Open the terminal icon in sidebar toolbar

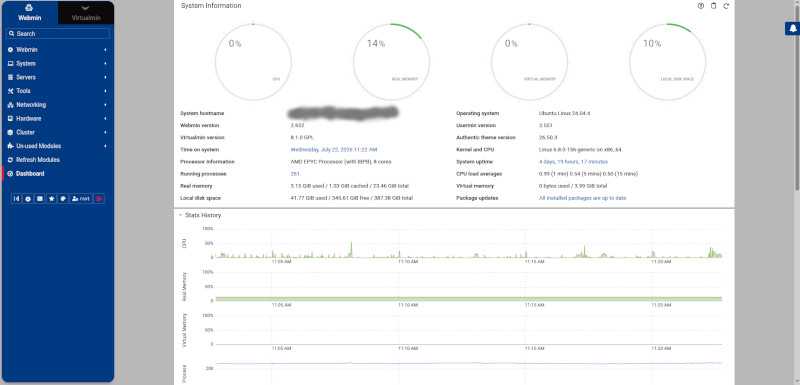40,199
